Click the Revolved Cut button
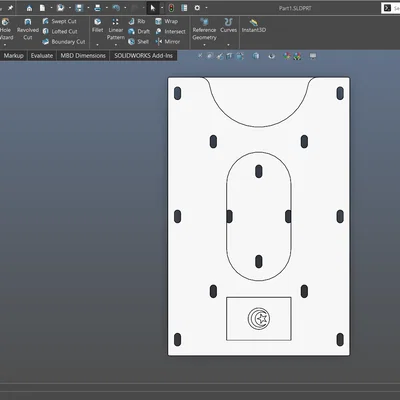Viewport: 400px width, 400px height. click(x=28, y=30)
